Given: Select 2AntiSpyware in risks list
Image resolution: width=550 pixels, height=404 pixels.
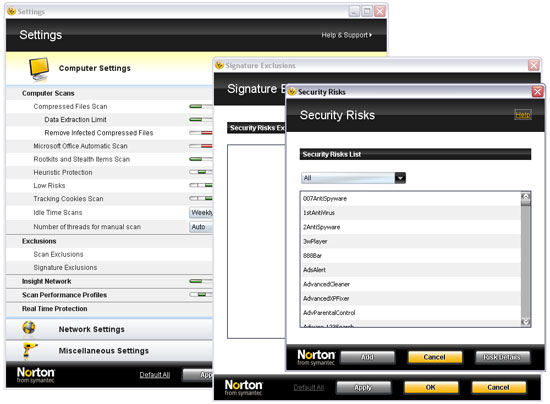Looking at the screenshot, I should [x=411, y=227].
